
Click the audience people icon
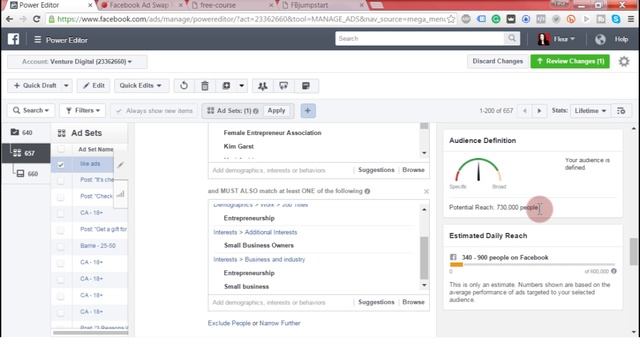pyautogui.click(x=262, y=86)
